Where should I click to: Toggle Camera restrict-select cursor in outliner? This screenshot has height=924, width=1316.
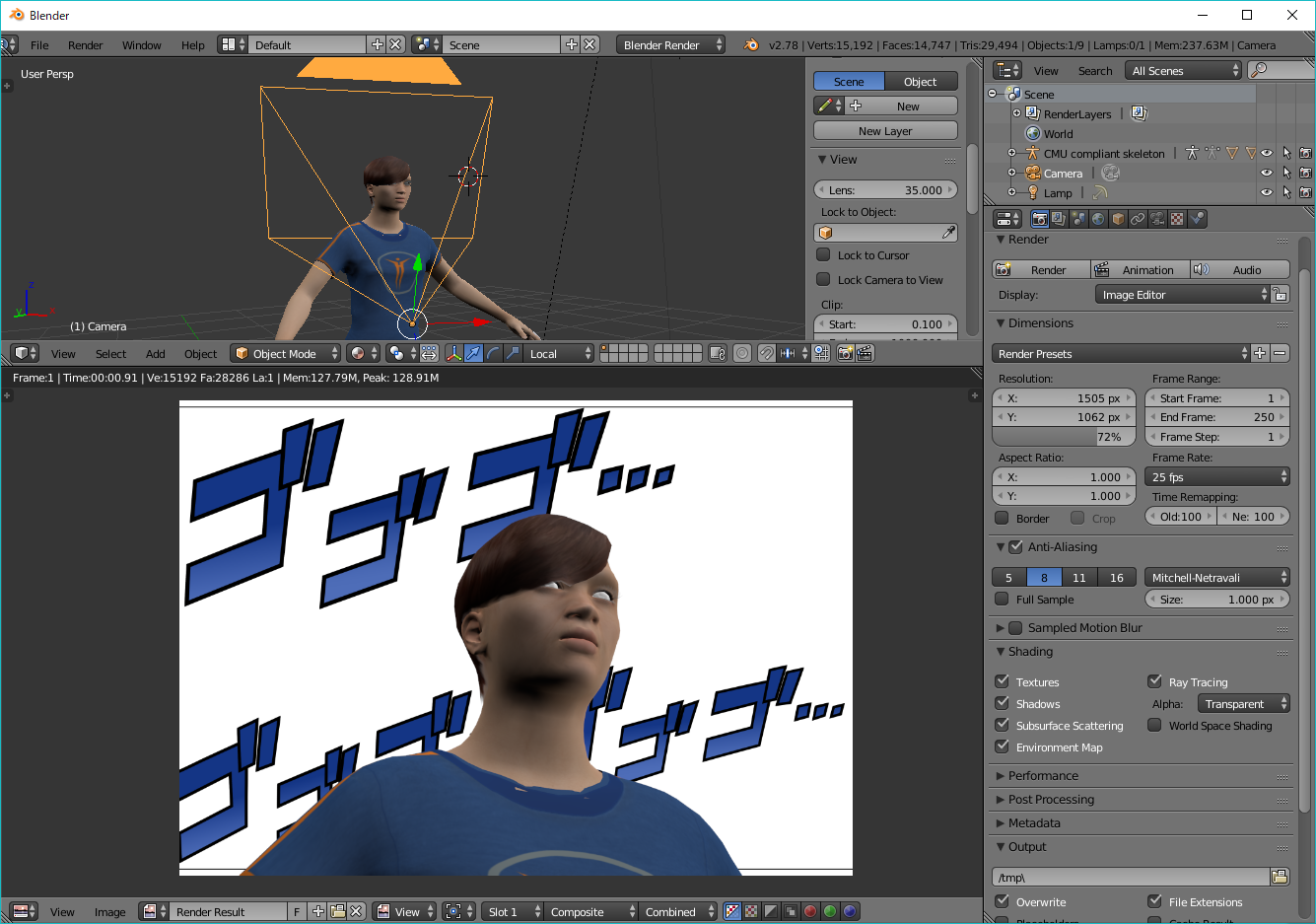1286,173
